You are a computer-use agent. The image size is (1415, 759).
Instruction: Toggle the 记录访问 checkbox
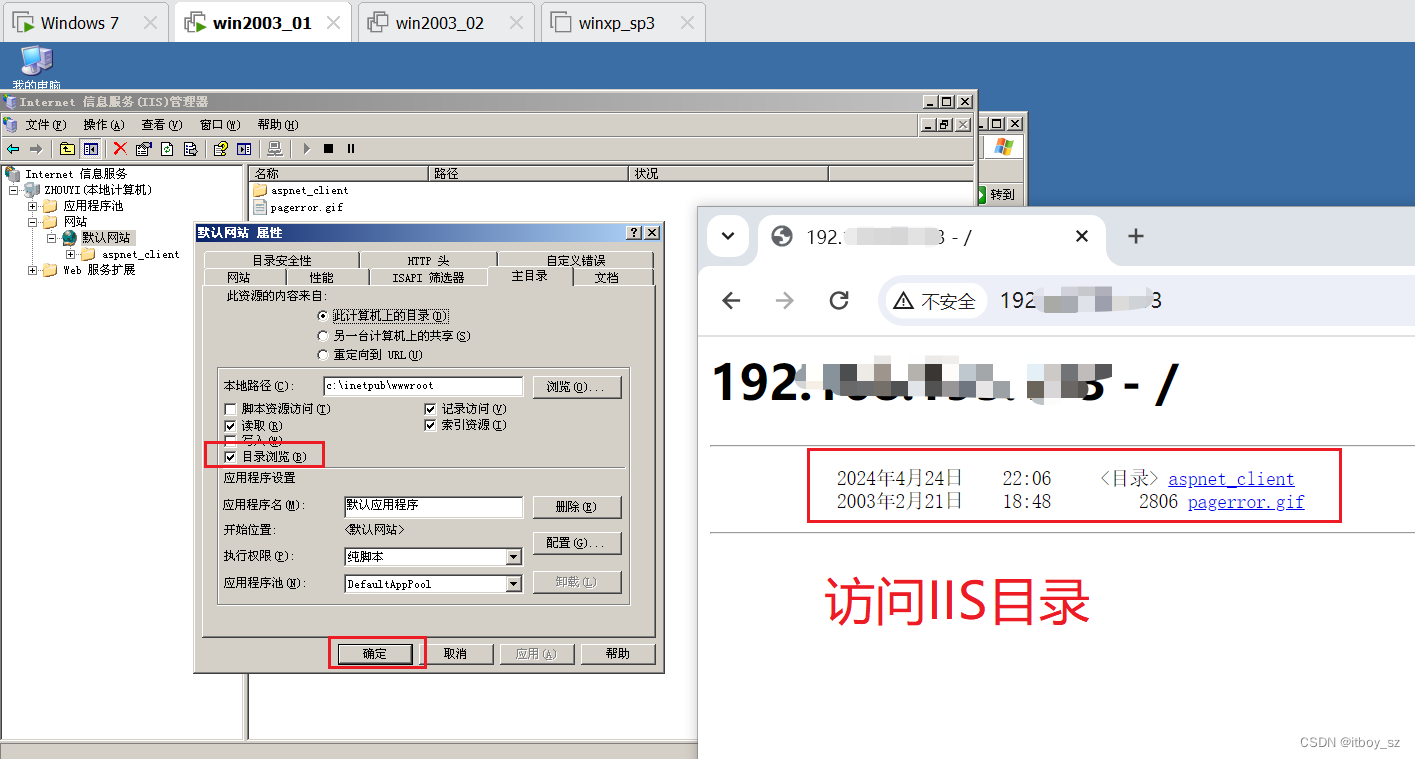430,409
